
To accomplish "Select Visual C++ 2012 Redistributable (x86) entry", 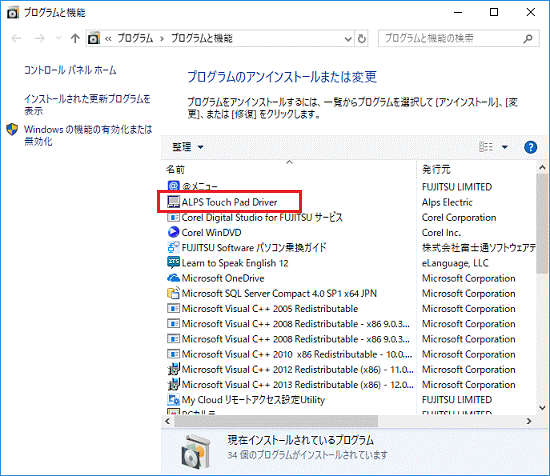I will (x=297, y=369).
